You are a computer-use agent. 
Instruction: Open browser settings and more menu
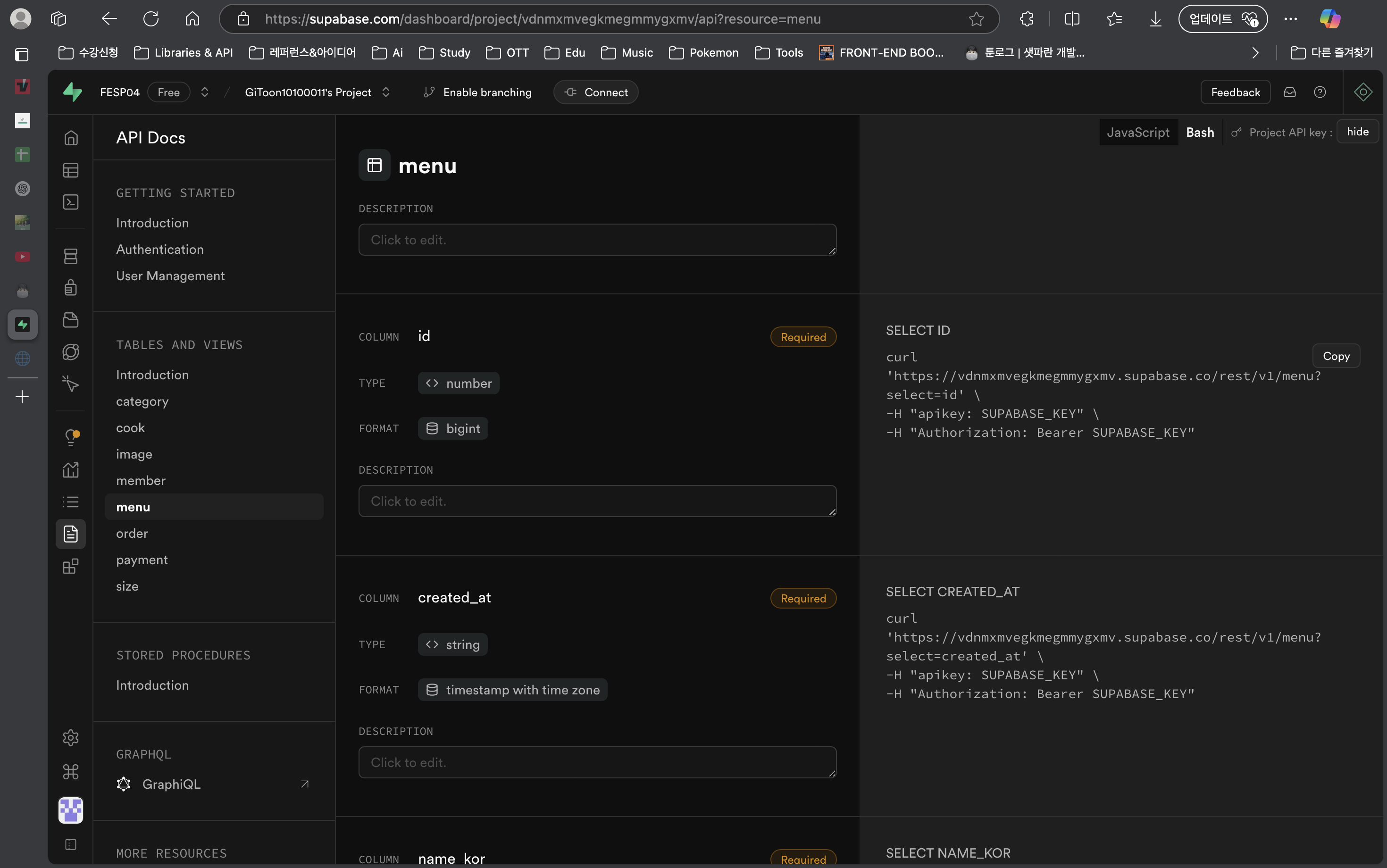pos(1291,19)
